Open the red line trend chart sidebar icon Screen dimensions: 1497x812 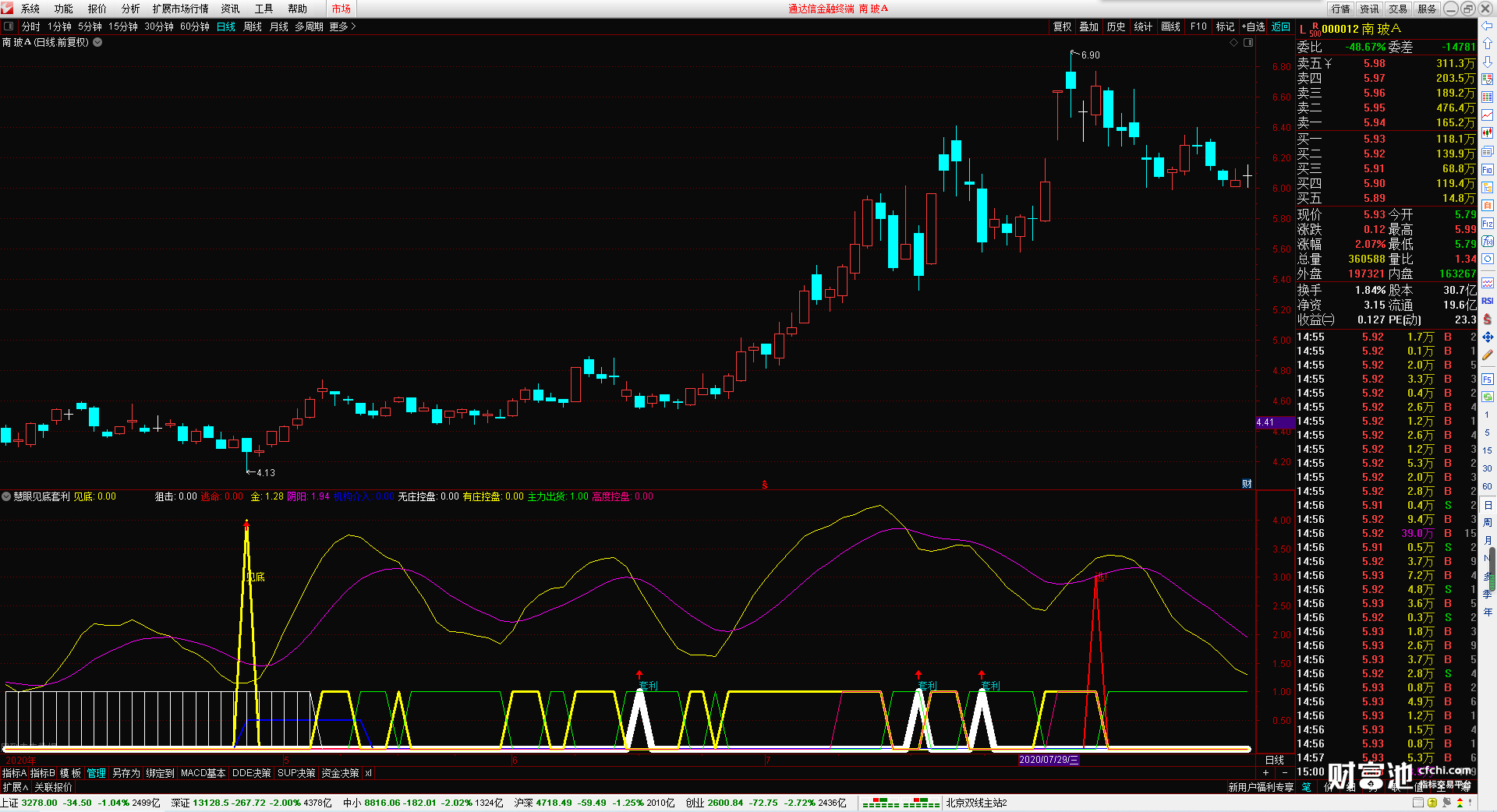(x=1488, y=115)
